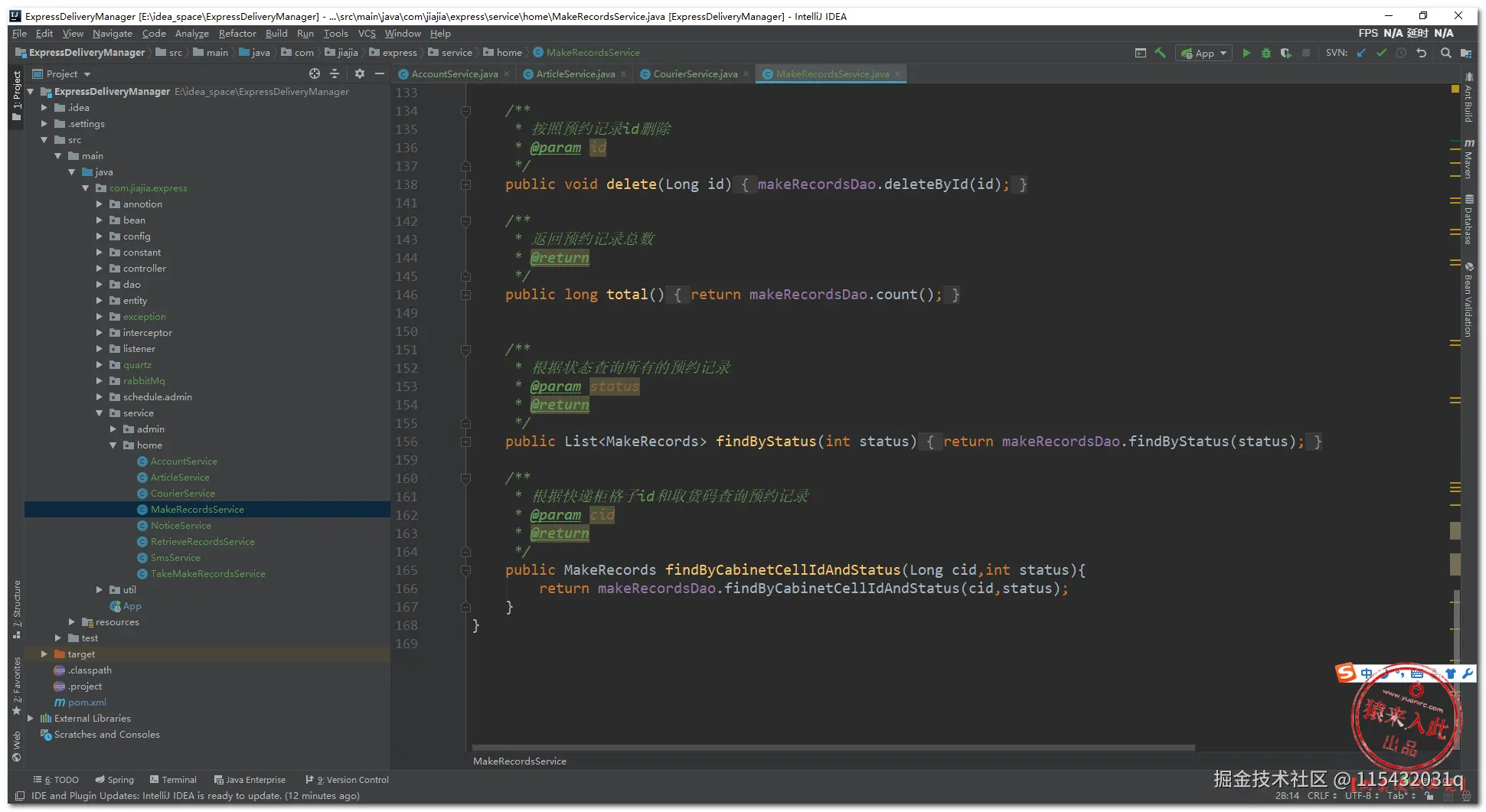Image resolution: width=1486 pixels, height=812 pixels.
Task: Click editor horizontal scrollbar
Action: click(x=833, y=748)
